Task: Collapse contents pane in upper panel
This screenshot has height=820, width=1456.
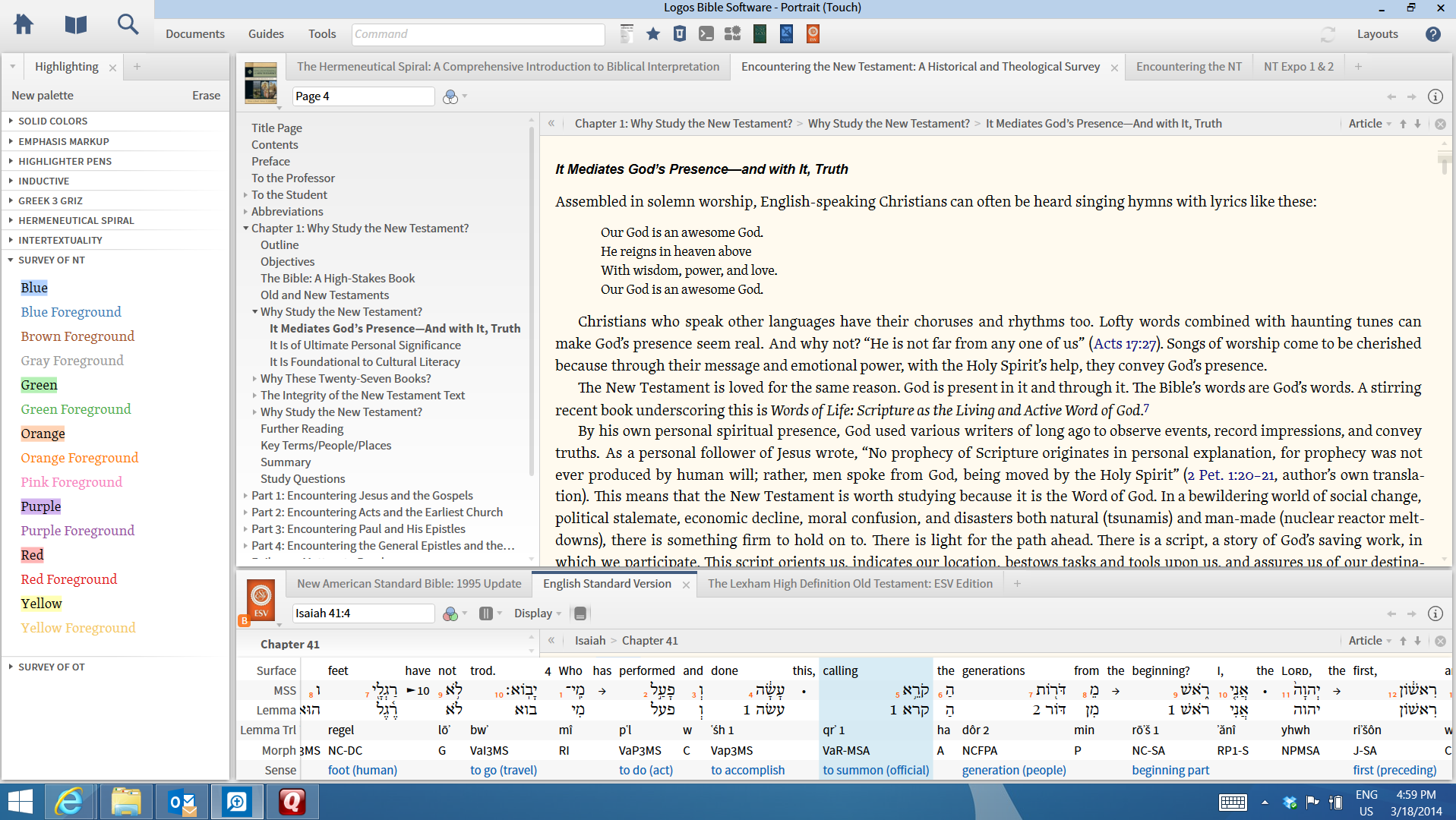Action: (551, 123)
